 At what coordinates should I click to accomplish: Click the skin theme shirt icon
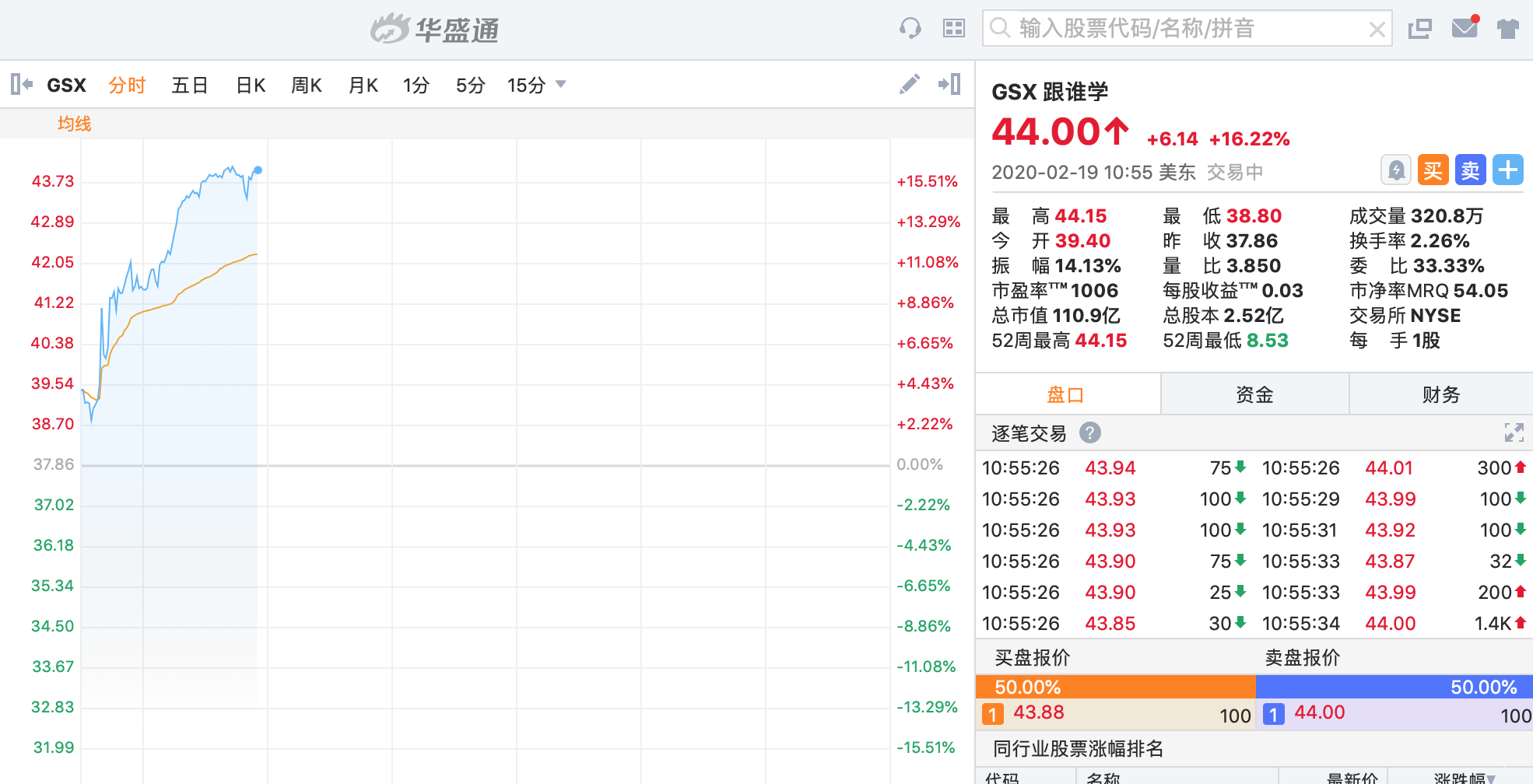coord(1507,29)
